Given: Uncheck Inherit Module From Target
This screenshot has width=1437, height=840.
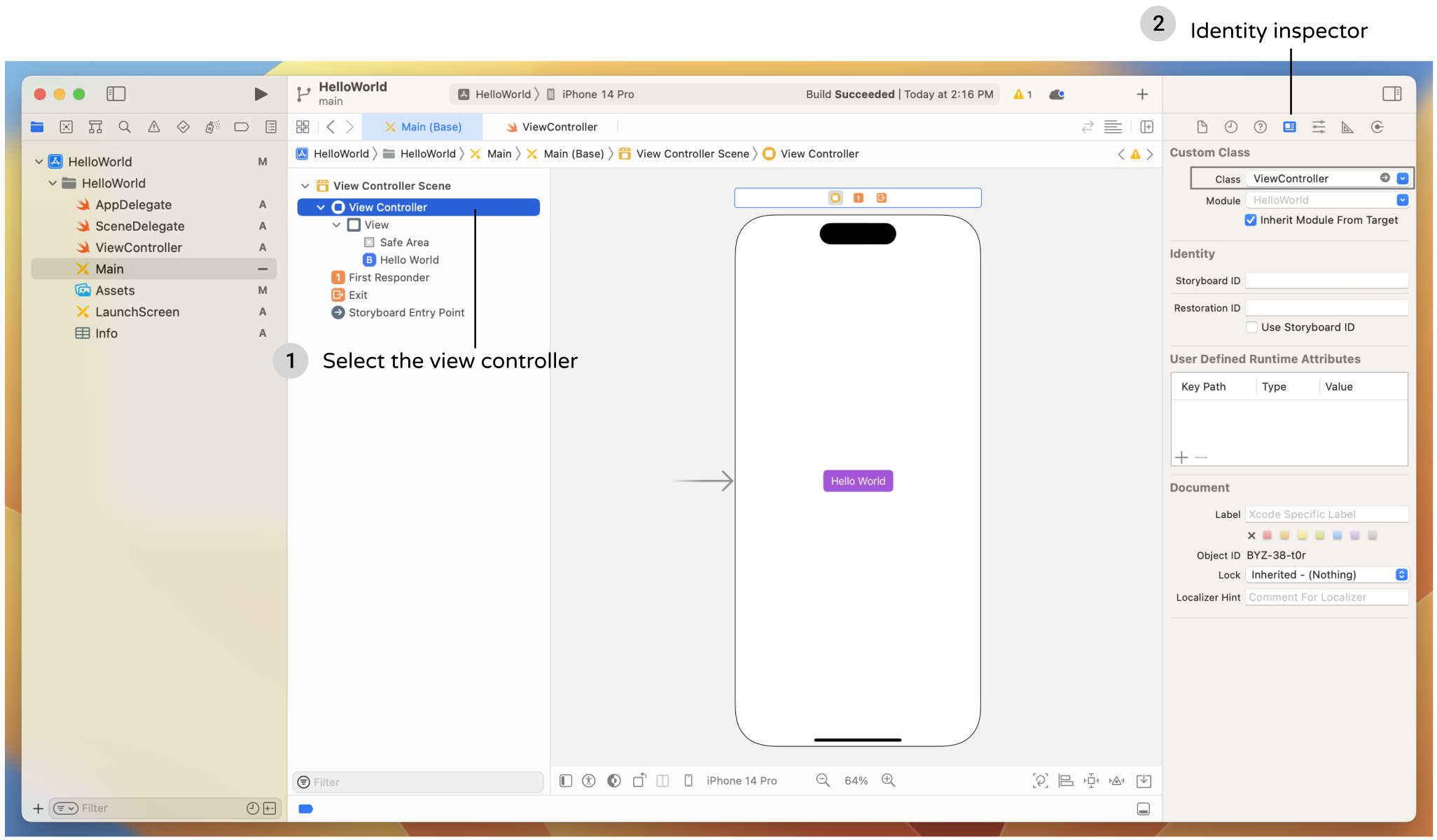Looking at the screenshot, I should pos(1251,220).
